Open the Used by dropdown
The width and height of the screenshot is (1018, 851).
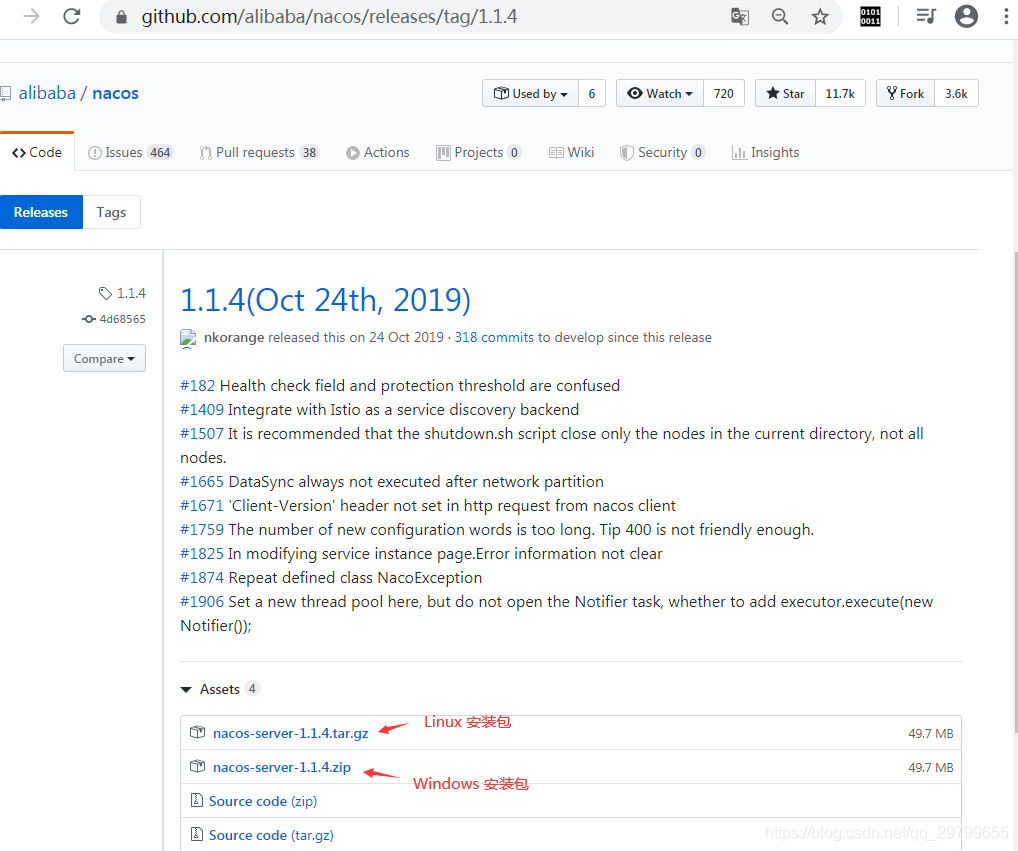[x=530, y=93]
